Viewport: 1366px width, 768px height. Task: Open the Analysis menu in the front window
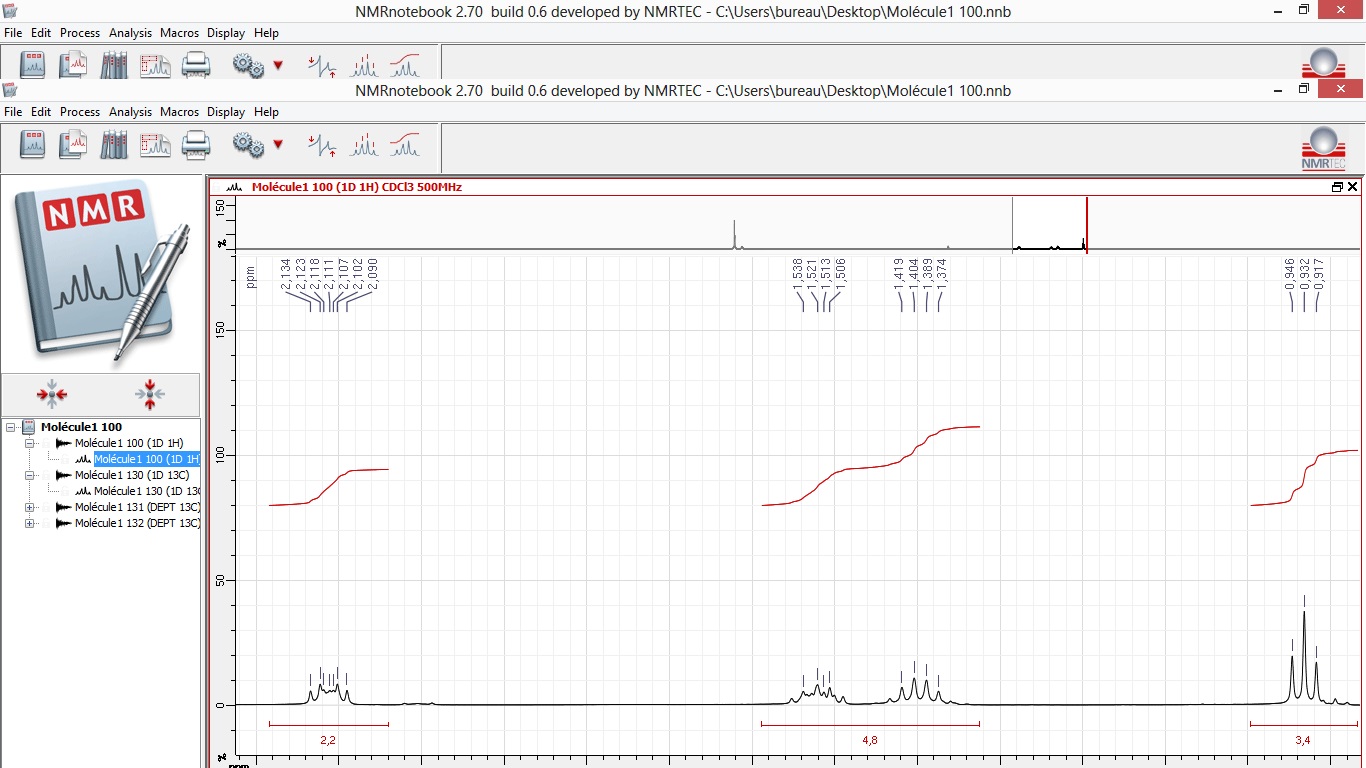point(131,112)
